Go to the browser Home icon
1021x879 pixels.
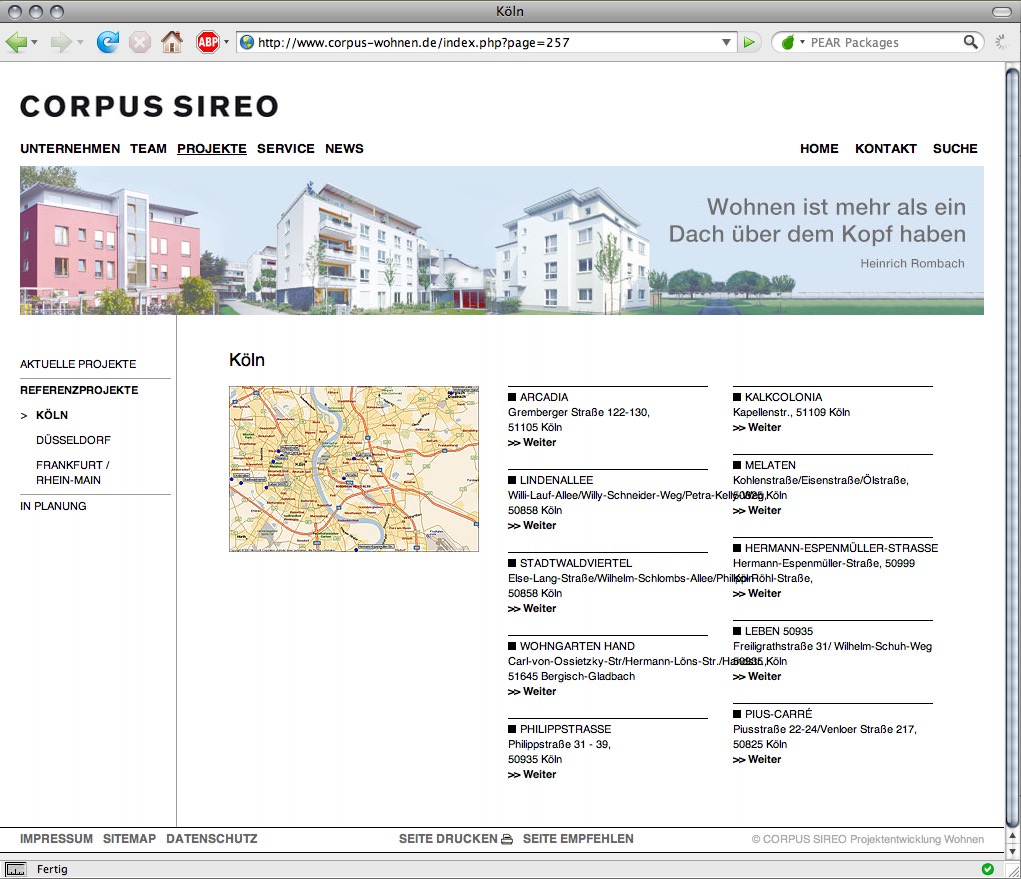click(x=172, y=42)
